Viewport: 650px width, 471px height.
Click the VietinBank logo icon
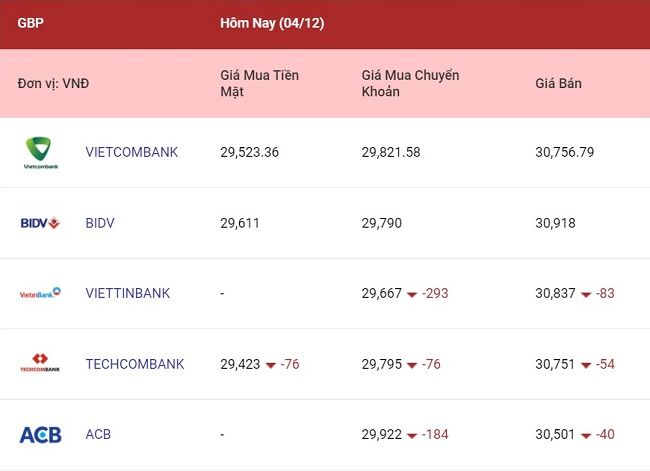(40, 293)
